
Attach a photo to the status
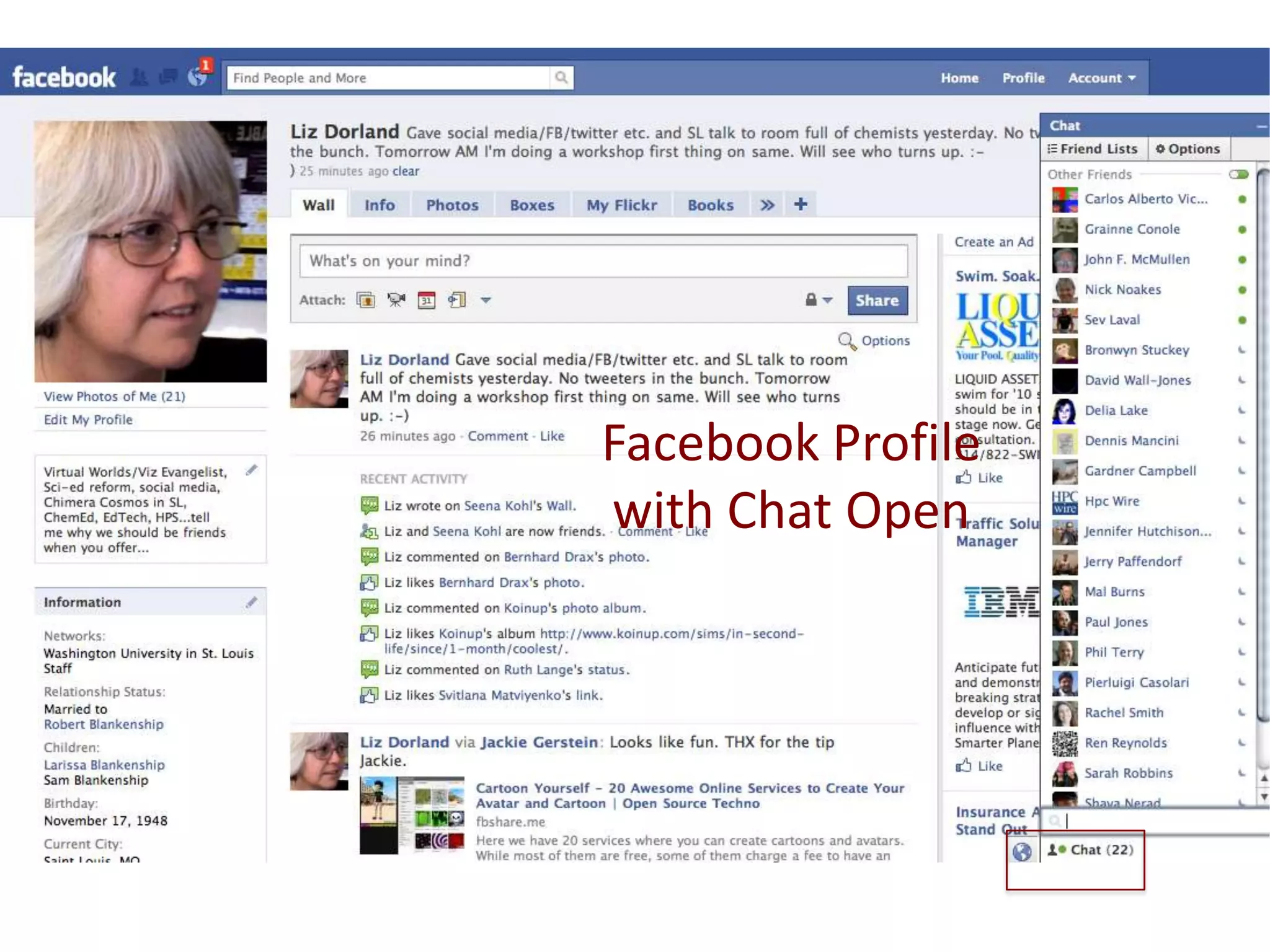pos(366,300)
